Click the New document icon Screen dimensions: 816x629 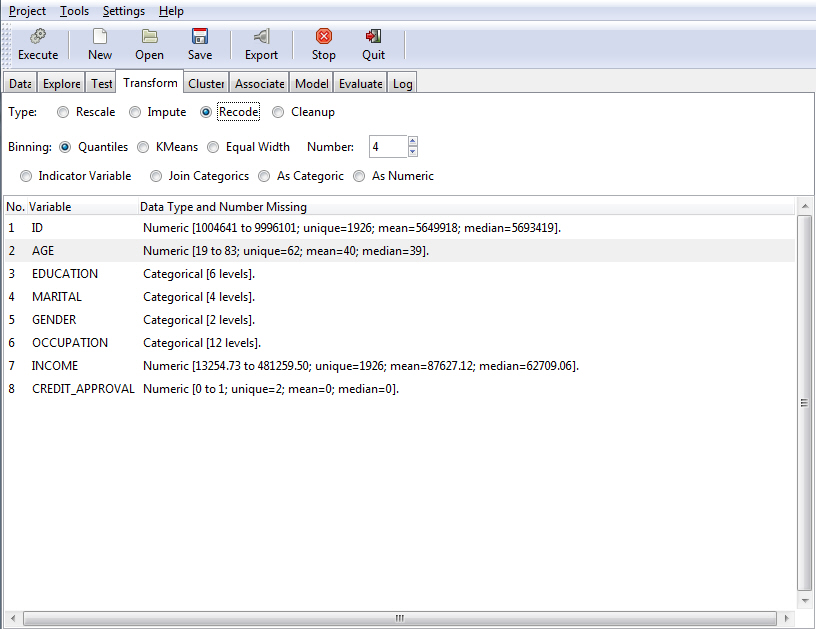click(99, 36)
